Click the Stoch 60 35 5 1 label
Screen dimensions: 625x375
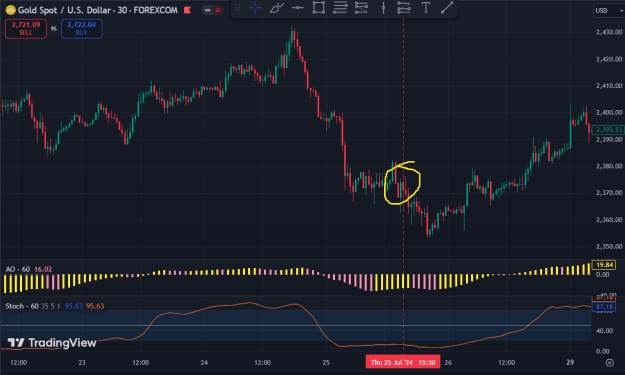pyautogui.click(x=33, y=306)
